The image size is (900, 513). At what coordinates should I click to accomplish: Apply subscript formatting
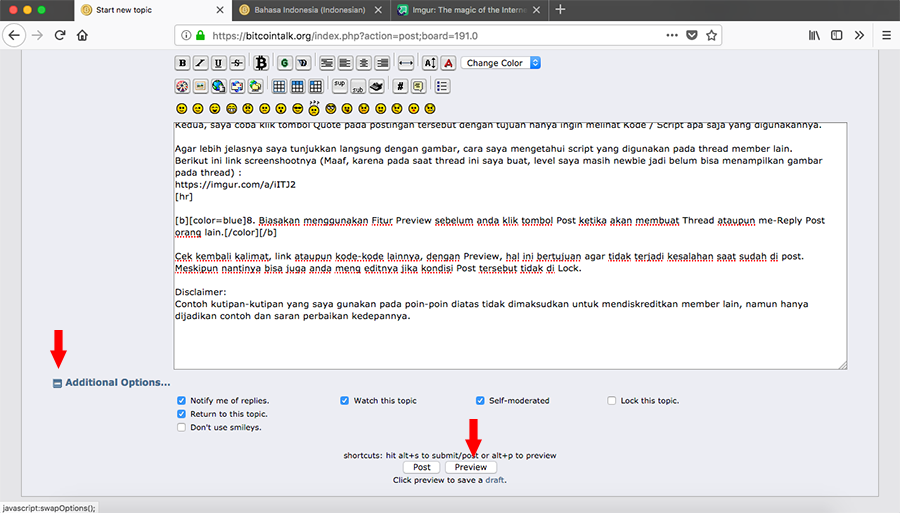[x=358, y=87]
